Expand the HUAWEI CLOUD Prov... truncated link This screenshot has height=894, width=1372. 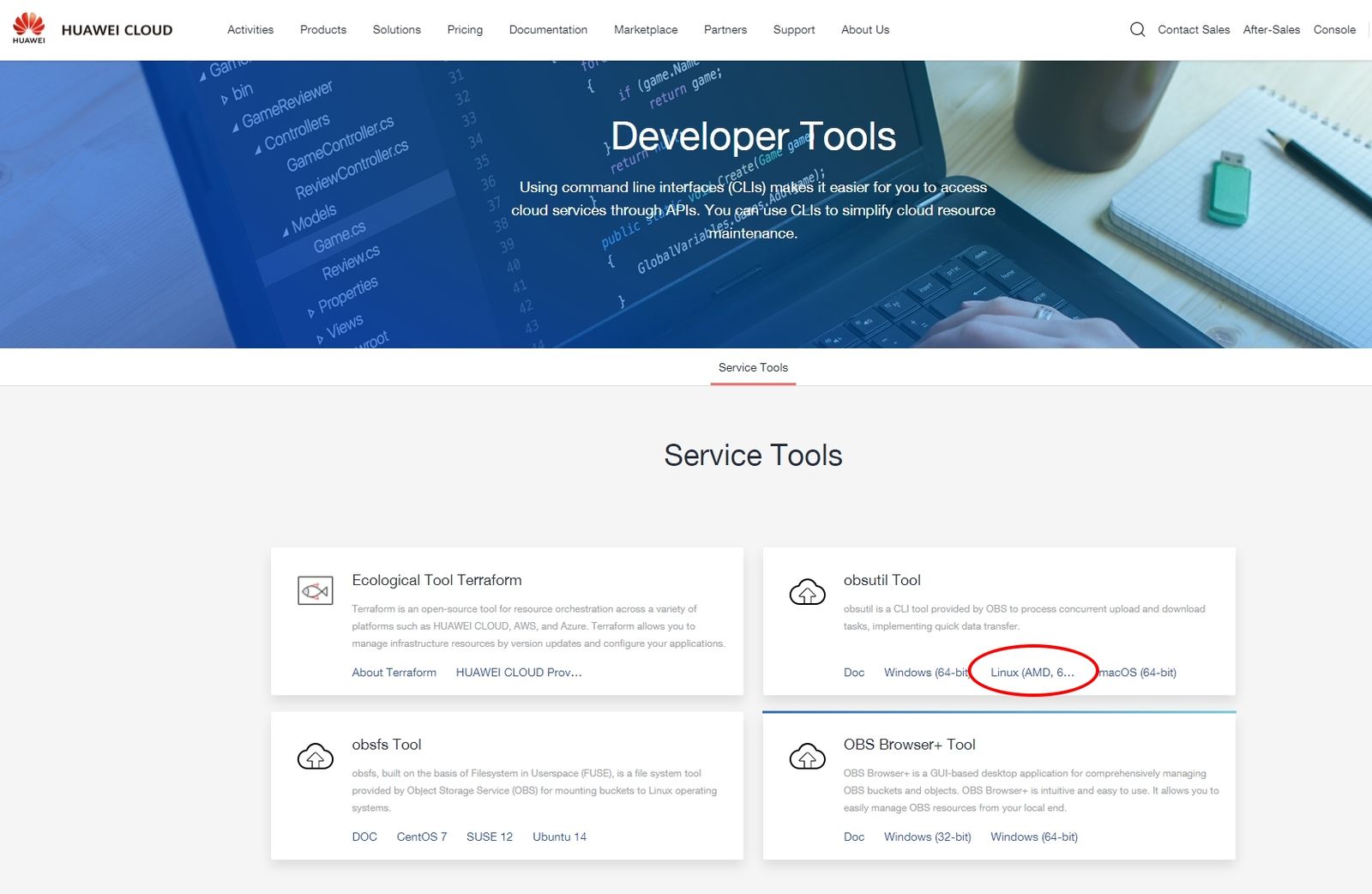tap(519, 673)
